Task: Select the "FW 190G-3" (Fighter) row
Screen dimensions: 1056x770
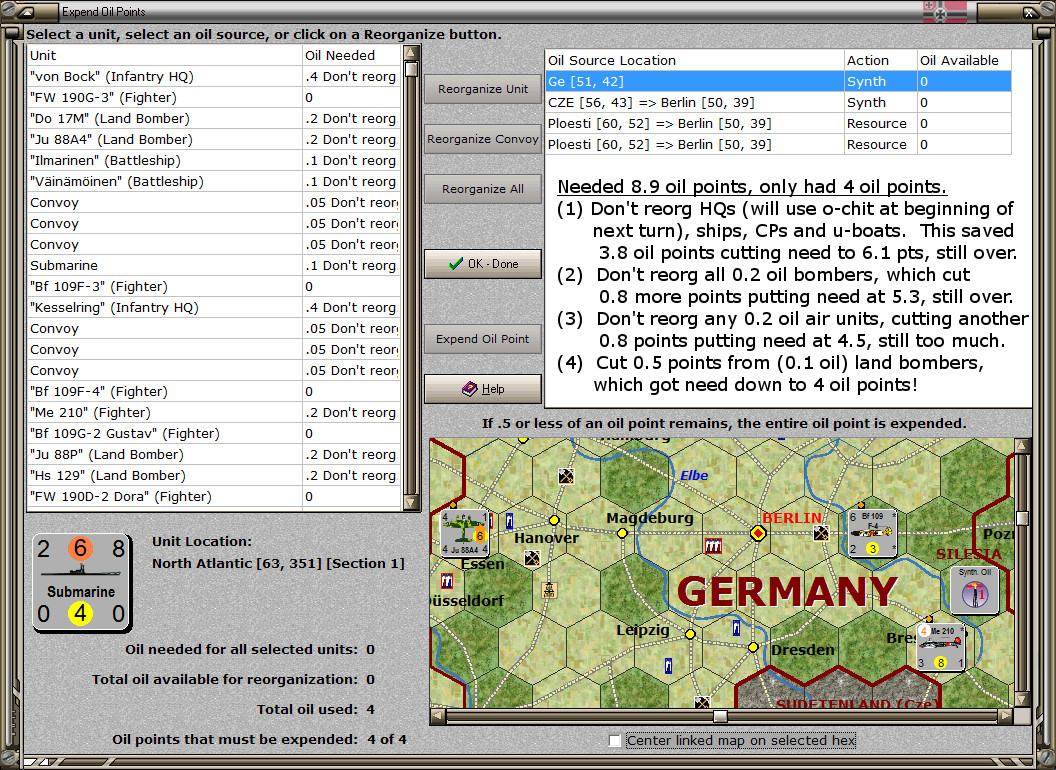Action: [x=214, y=97]
